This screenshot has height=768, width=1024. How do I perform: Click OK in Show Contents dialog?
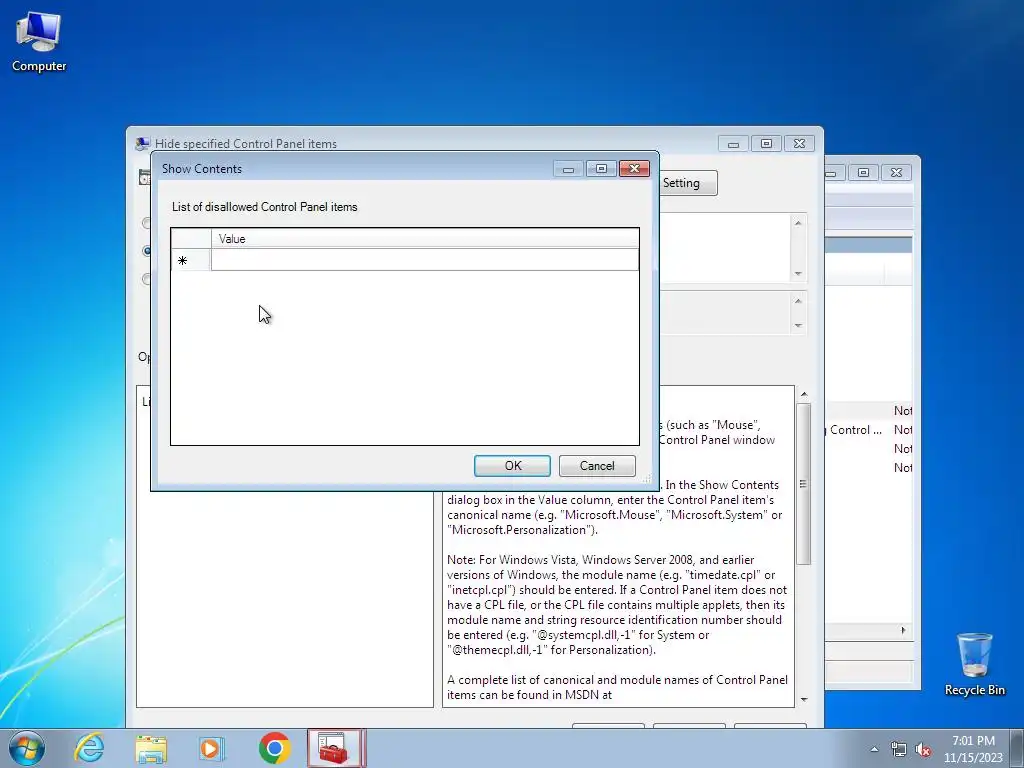click(512, 466)
